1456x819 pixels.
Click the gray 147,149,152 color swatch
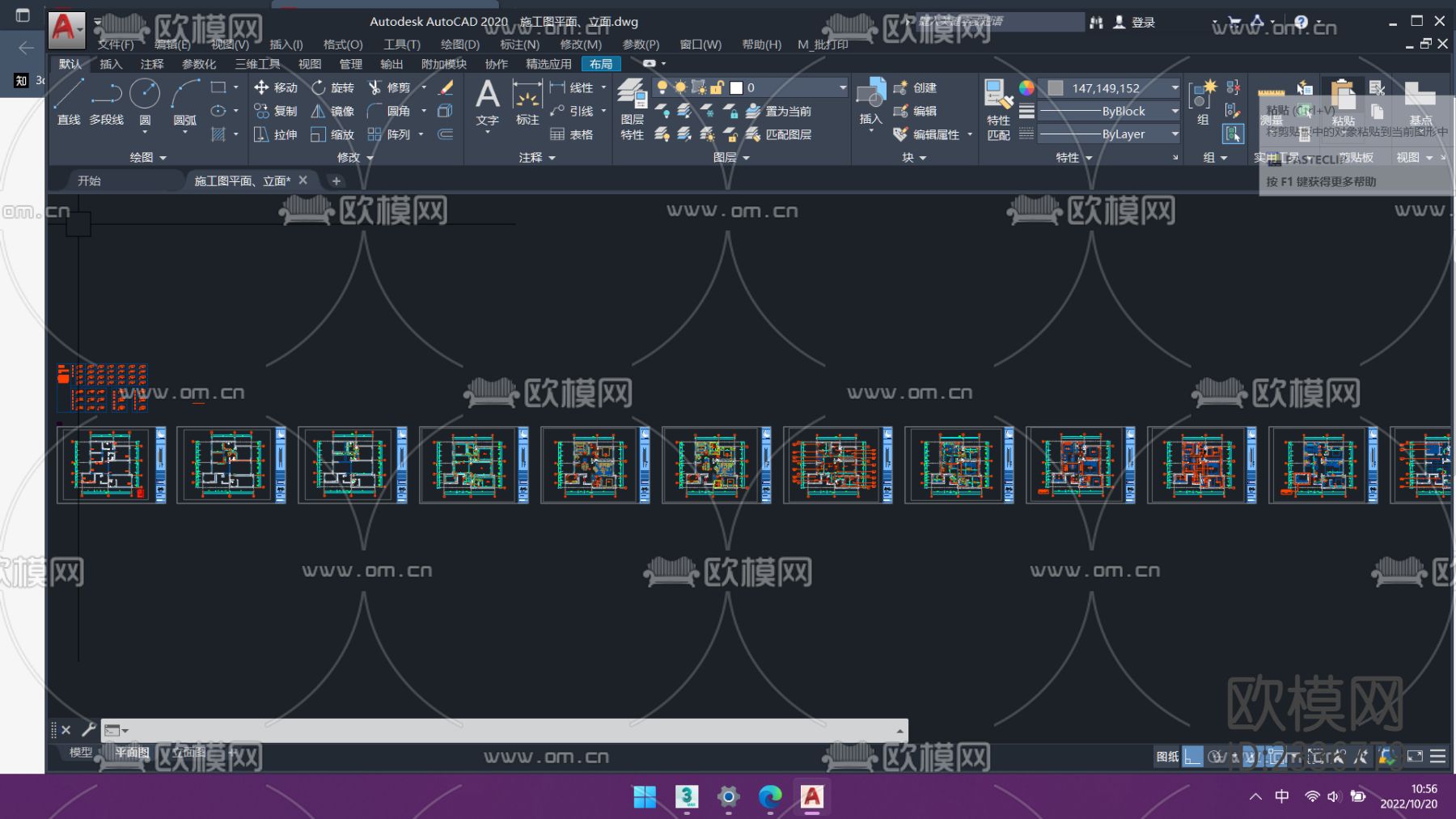tap(1055, 87)
